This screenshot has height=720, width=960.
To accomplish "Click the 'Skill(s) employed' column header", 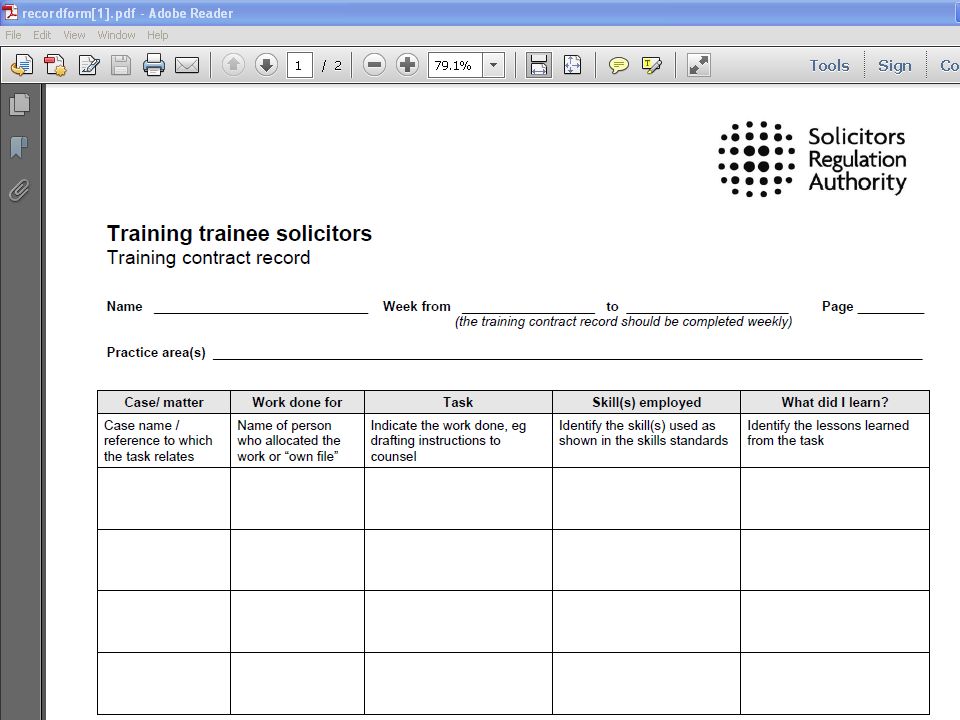I will [x=647, y=402].
